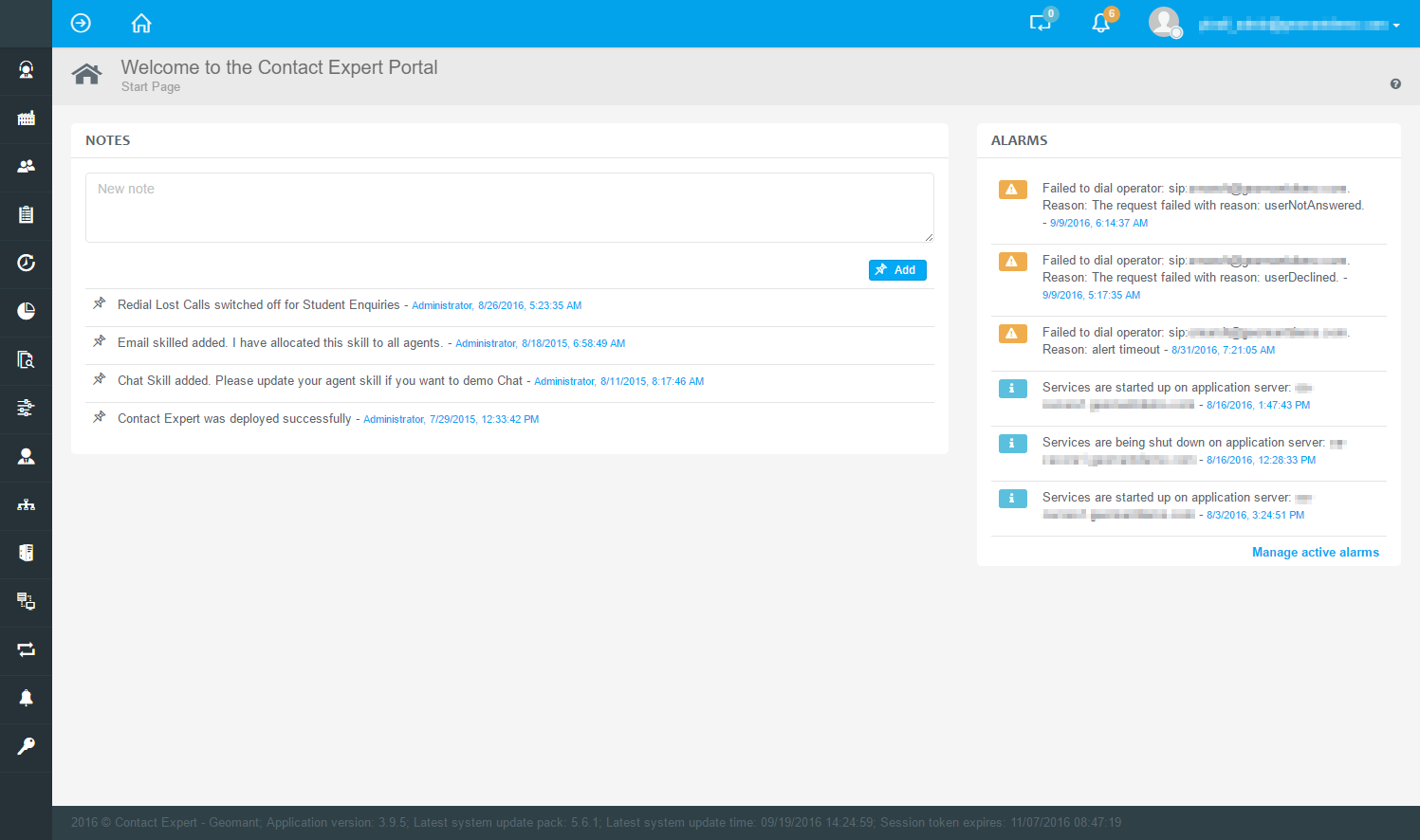Click the document audit search icon
Viewport: 1420px width, 840px height.
tap(26, 359)
